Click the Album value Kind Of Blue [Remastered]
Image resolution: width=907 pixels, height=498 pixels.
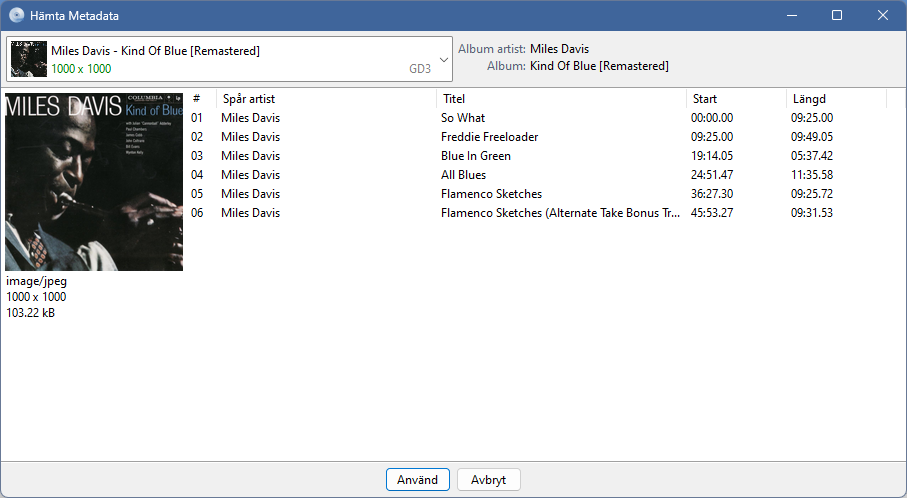[x=599, y=66]
